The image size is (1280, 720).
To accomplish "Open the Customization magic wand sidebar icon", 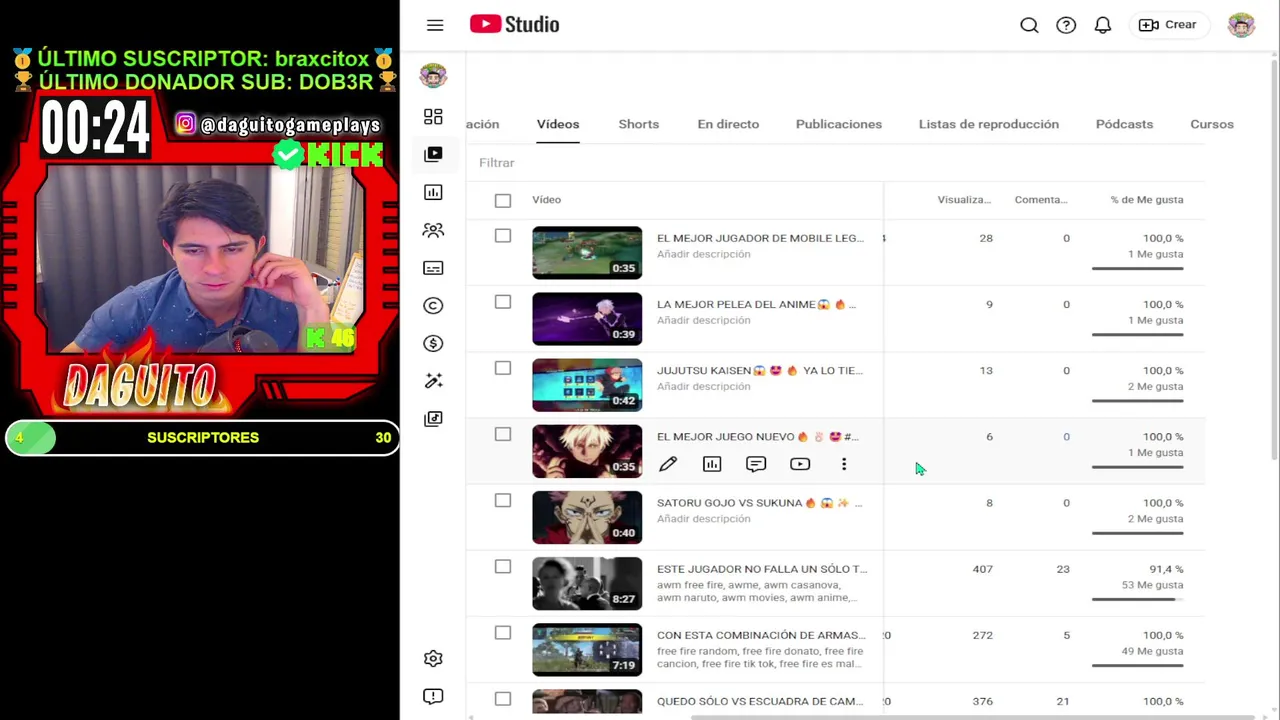I will click(433, 381).
